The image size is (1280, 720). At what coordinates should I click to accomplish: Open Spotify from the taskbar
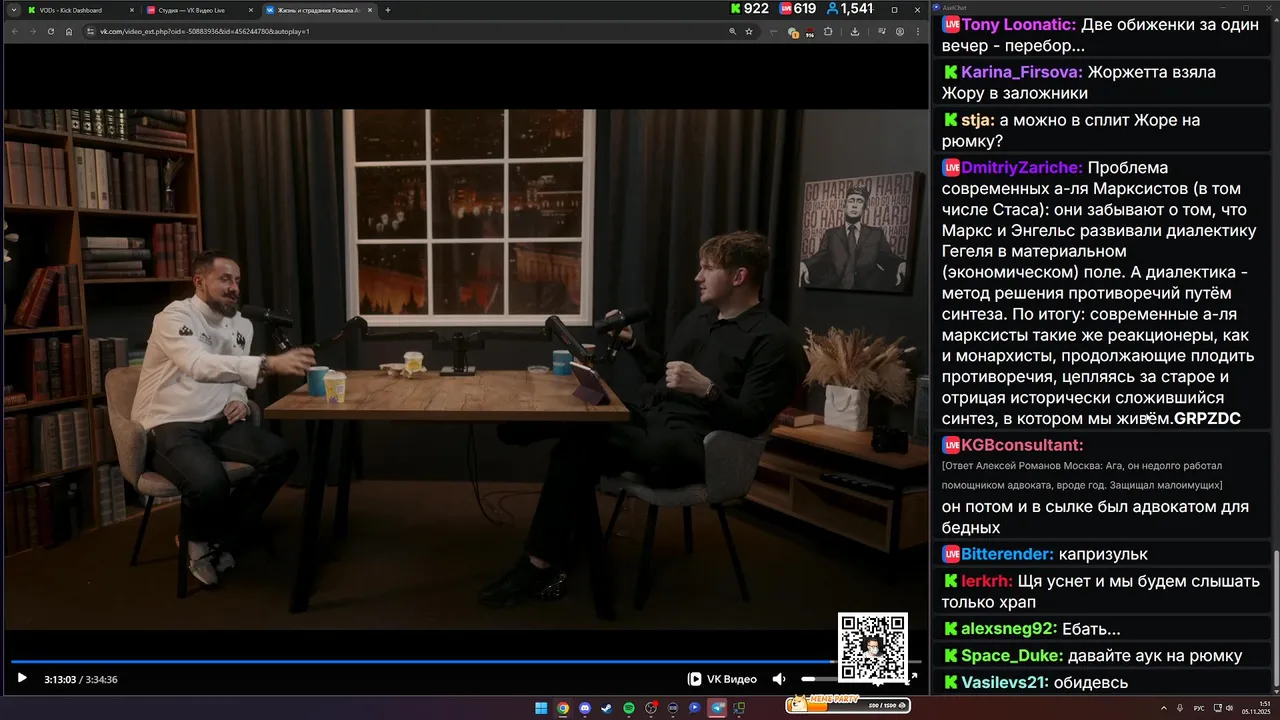tap(628, 707)
